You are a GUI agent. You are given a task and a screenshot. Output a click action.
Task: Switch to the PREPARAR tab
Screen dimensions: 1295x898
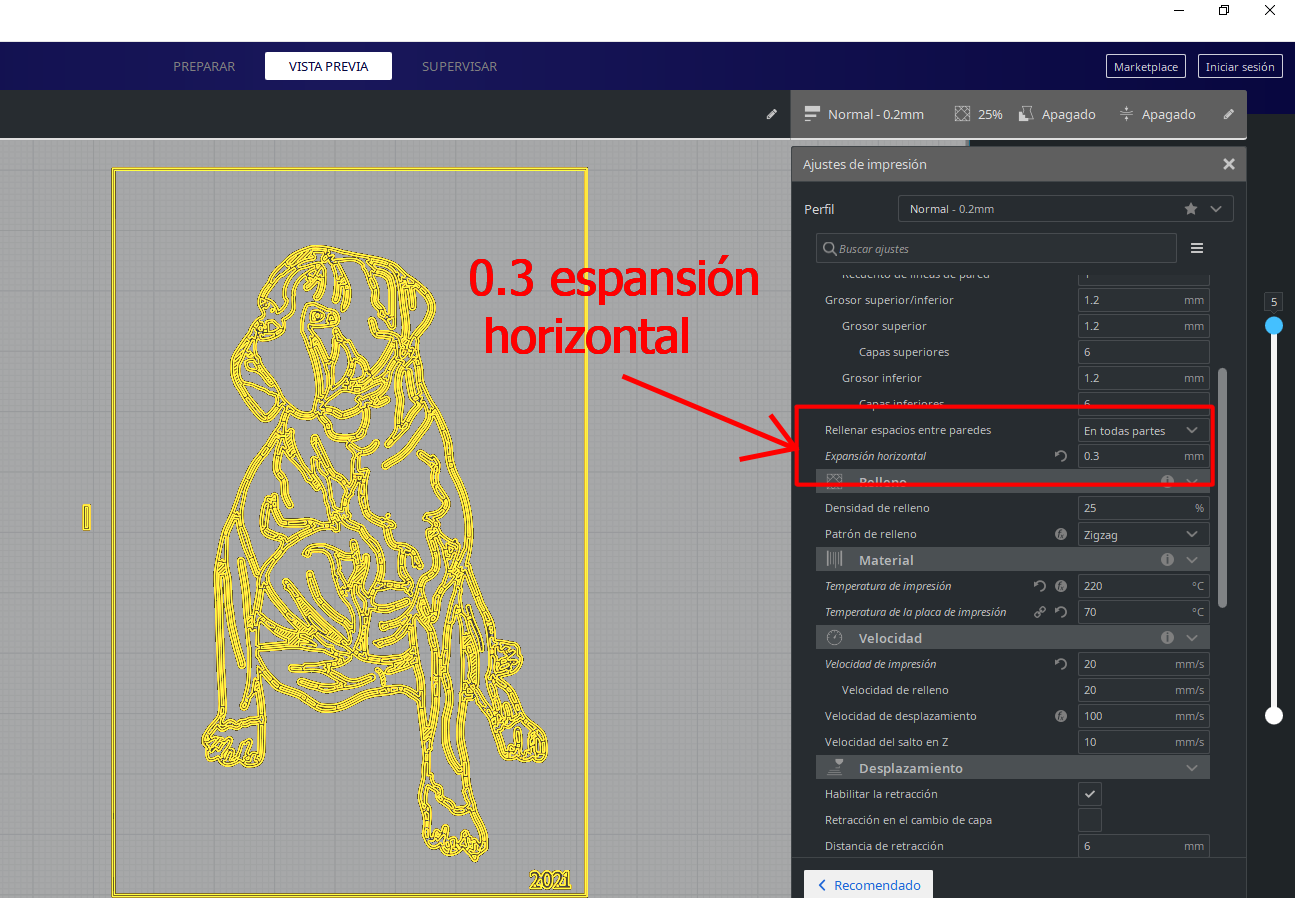(204, 66)
